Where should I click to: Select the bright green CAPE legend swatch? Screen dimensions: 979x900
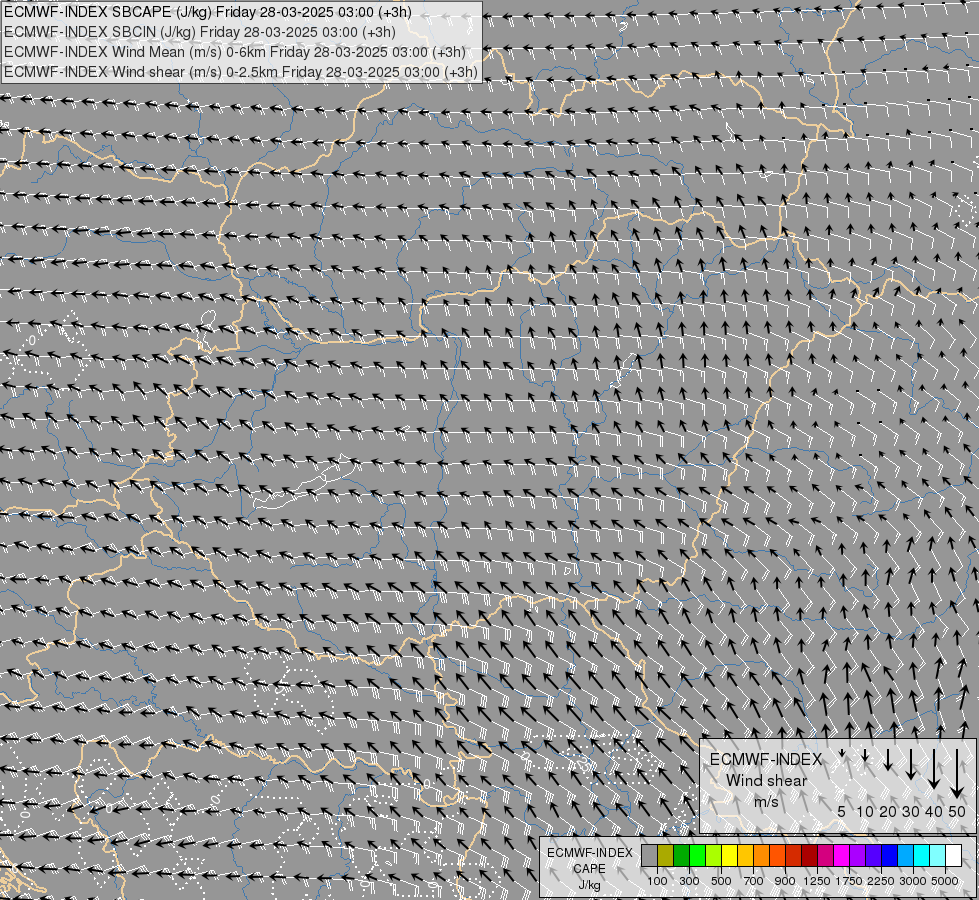(x=698, y=856)
